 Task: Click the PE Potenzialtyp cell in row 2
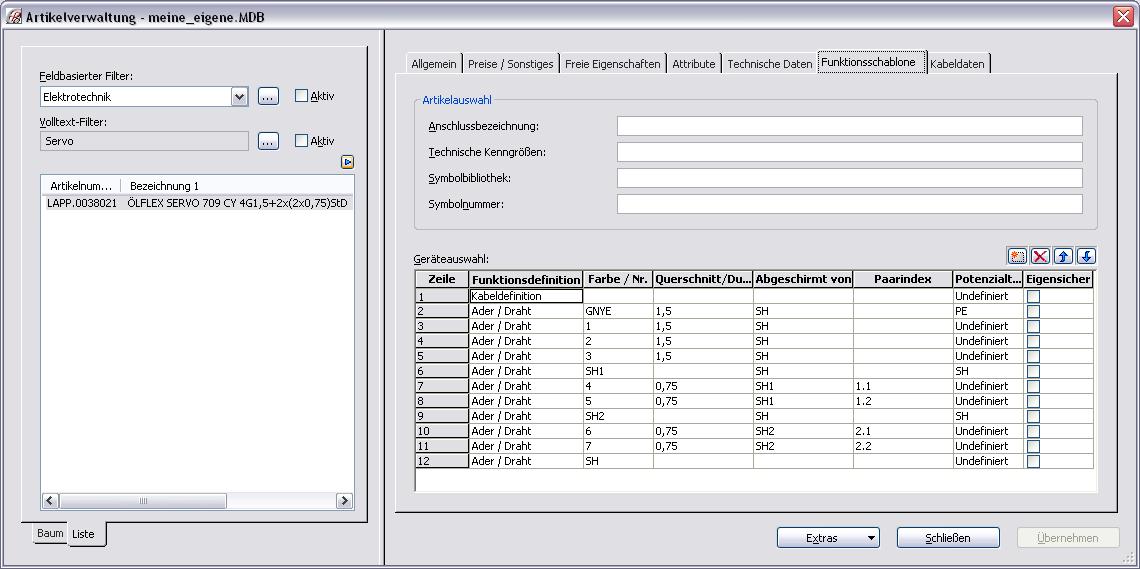point(988,311)
